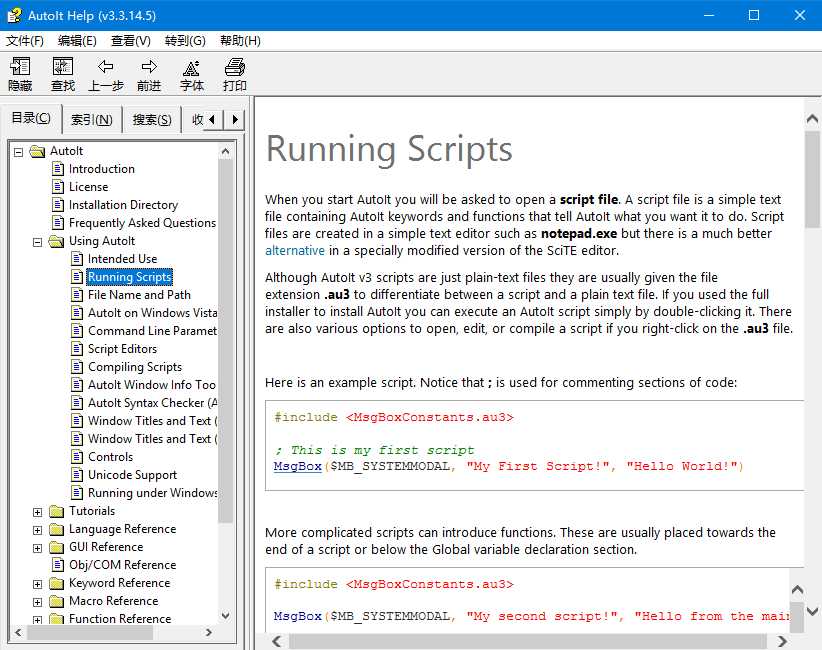Click the page icon beside License

(58, 187)
